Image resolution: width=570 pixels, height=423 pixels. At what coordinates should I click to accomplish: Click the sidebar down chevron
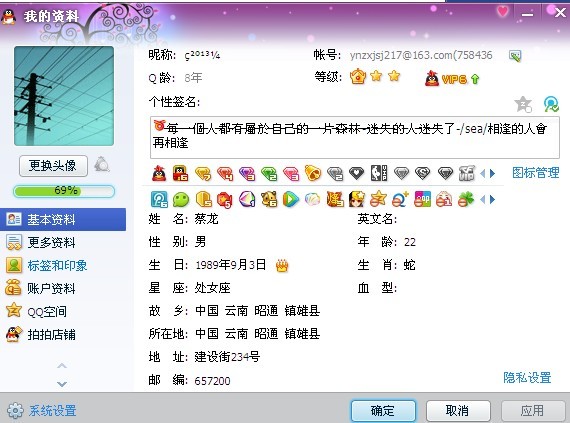point(62,383)
